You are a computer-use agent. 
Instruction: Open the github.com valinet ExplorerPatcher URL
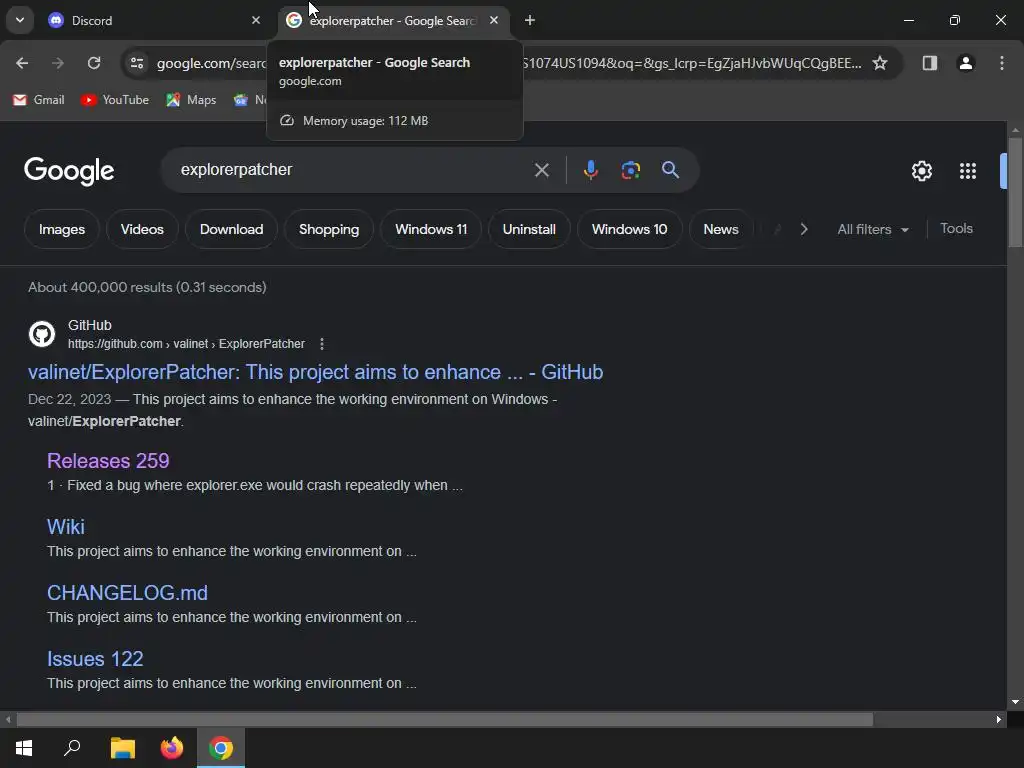click(186, 344)
